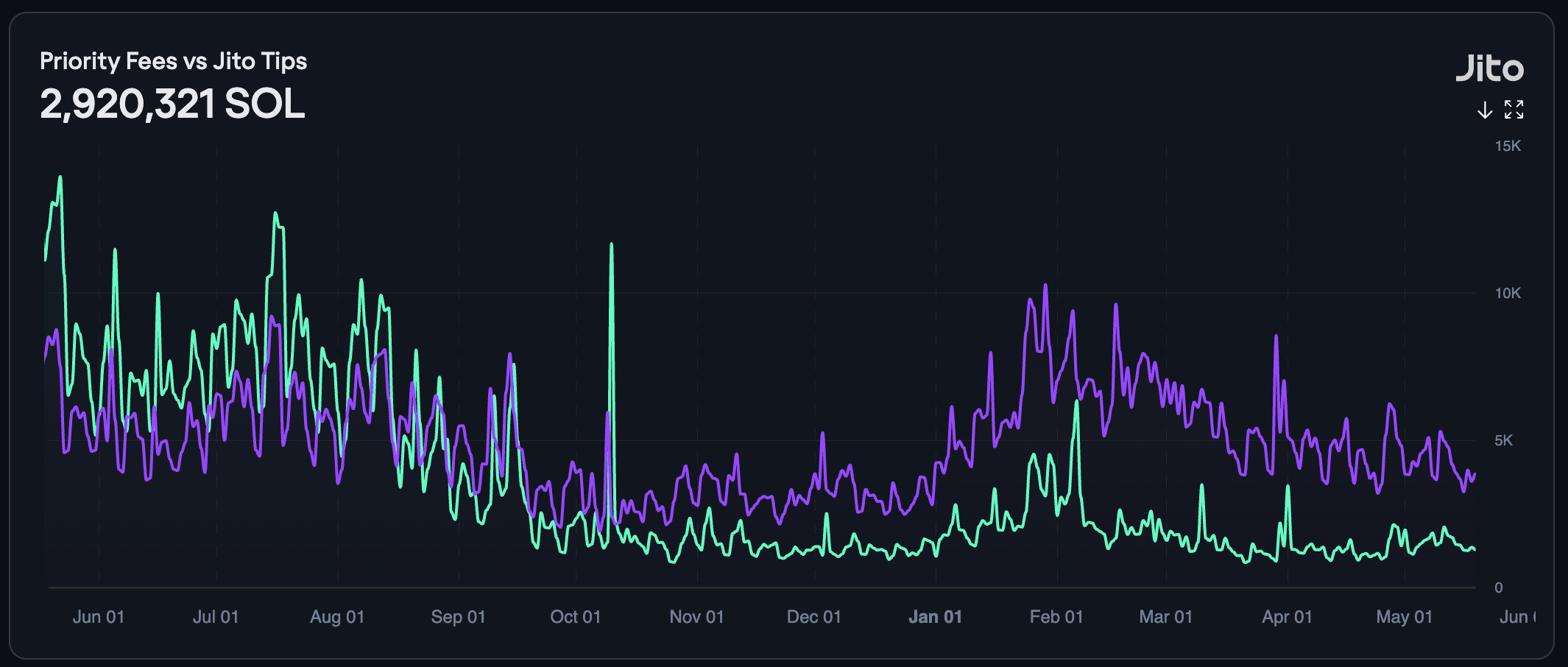The height and width of the screenshot is (667, 1568).
Task: Click the '15K' y-axis label
Action: coord(1508,146)
